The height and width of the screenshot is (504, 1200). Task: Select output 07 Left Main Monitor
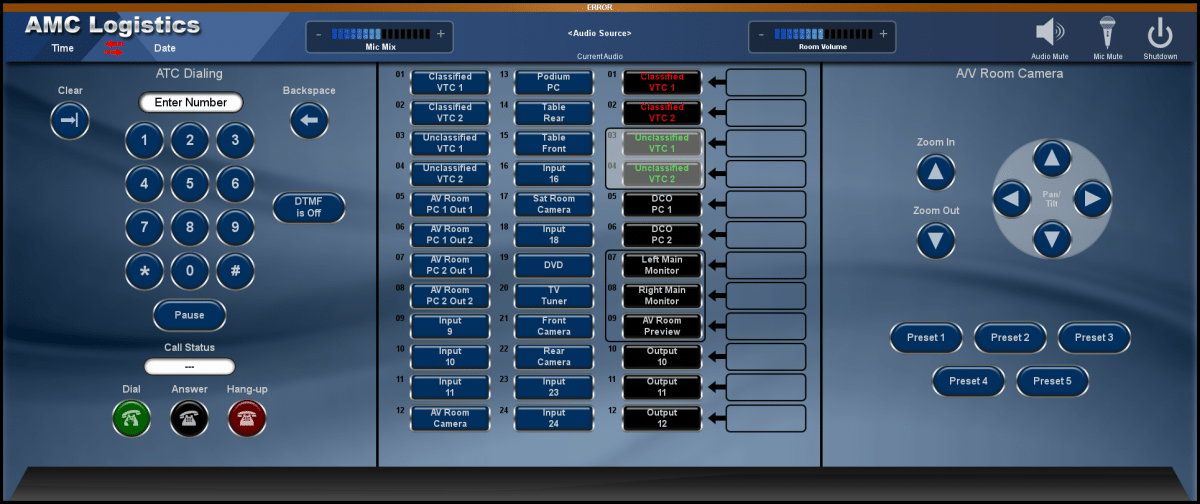pyautogui.click(x=662, y=265)
